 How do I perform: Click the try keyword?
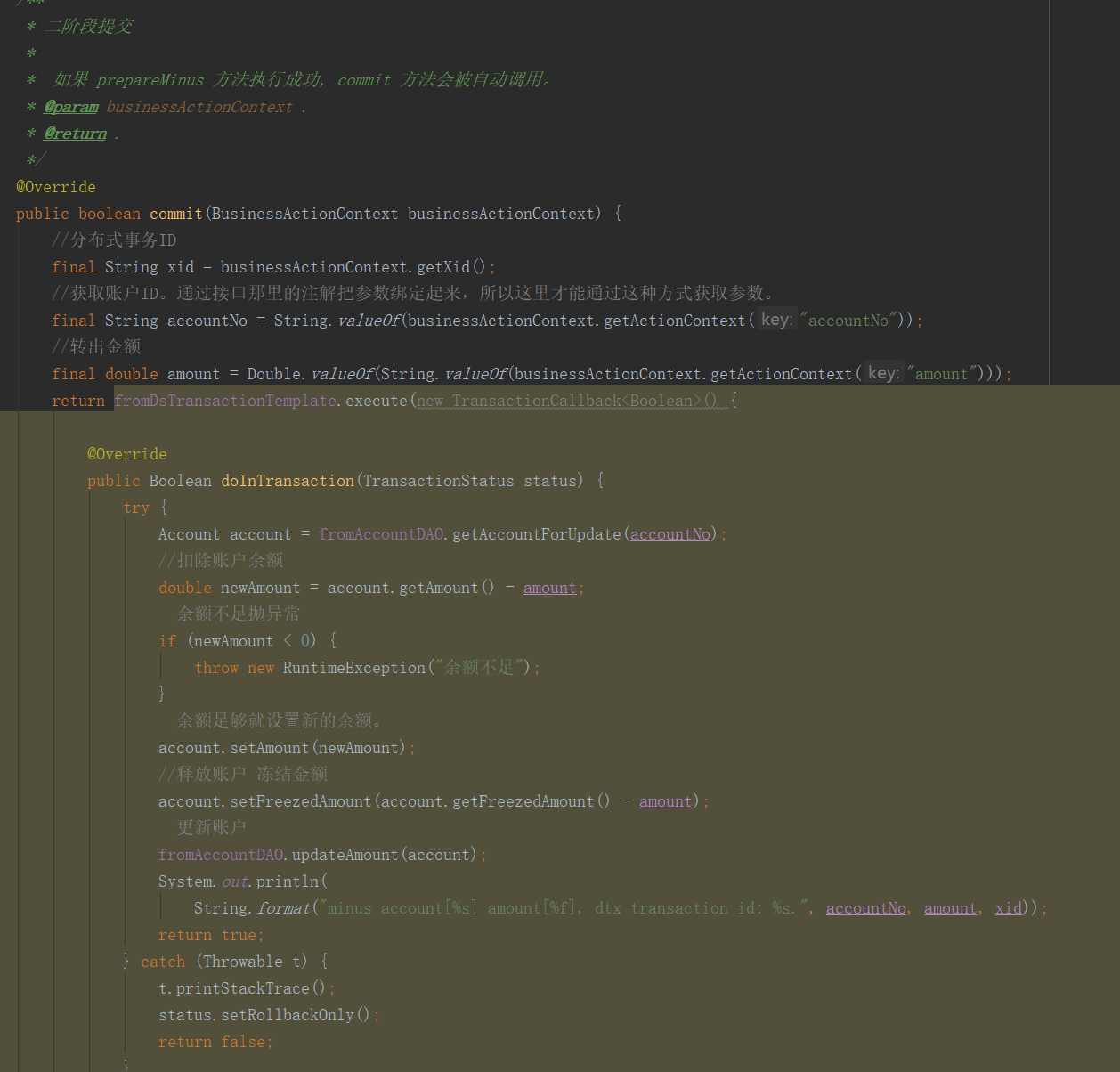(x=136, y=508)
